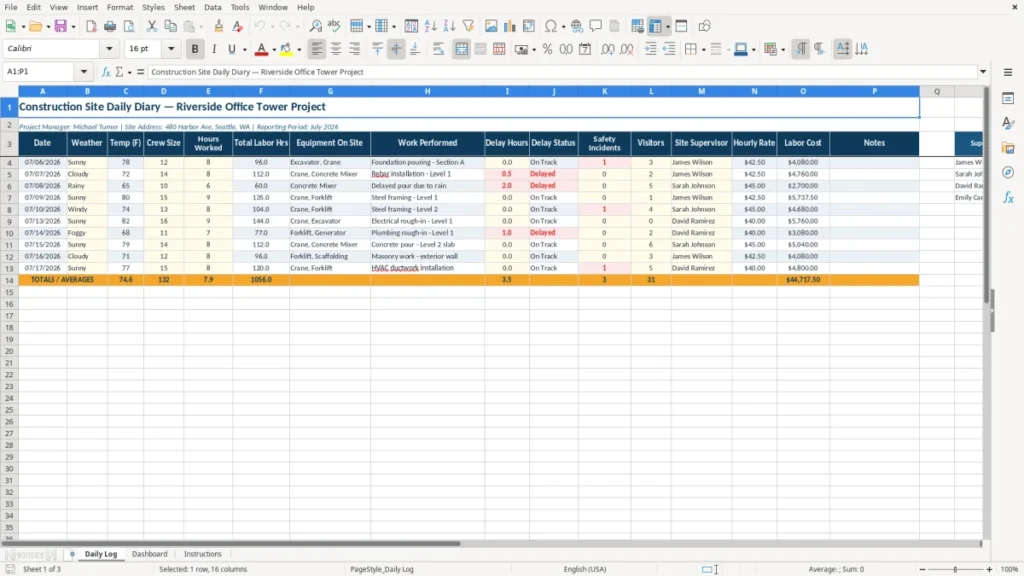This screenshot has width=1024, height=576.
Task: Toggle Merge and Center Cells
Action: click(461, 49)
